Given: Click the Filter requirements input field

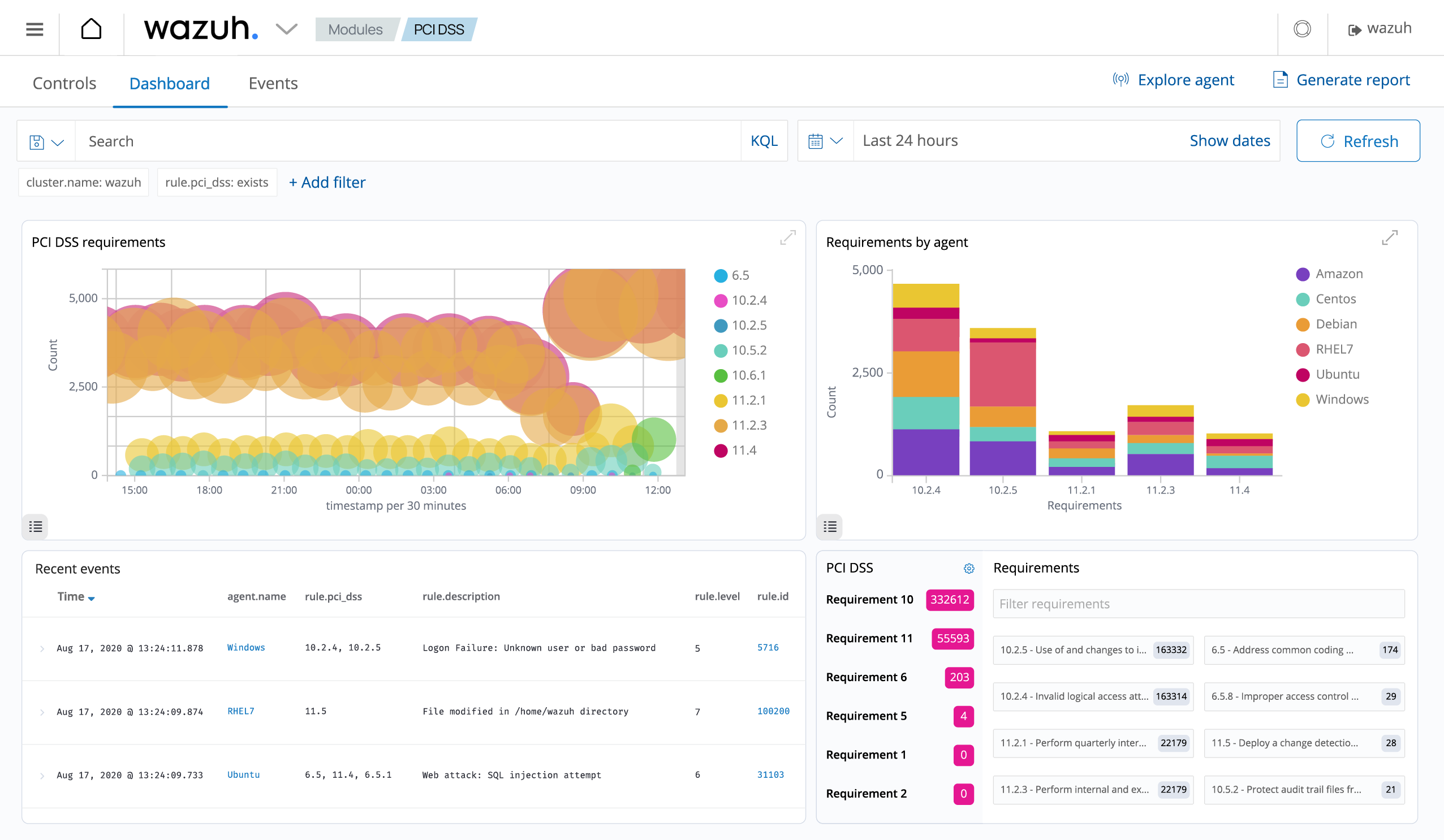Looking at the screenshot, I should 1197,604.
